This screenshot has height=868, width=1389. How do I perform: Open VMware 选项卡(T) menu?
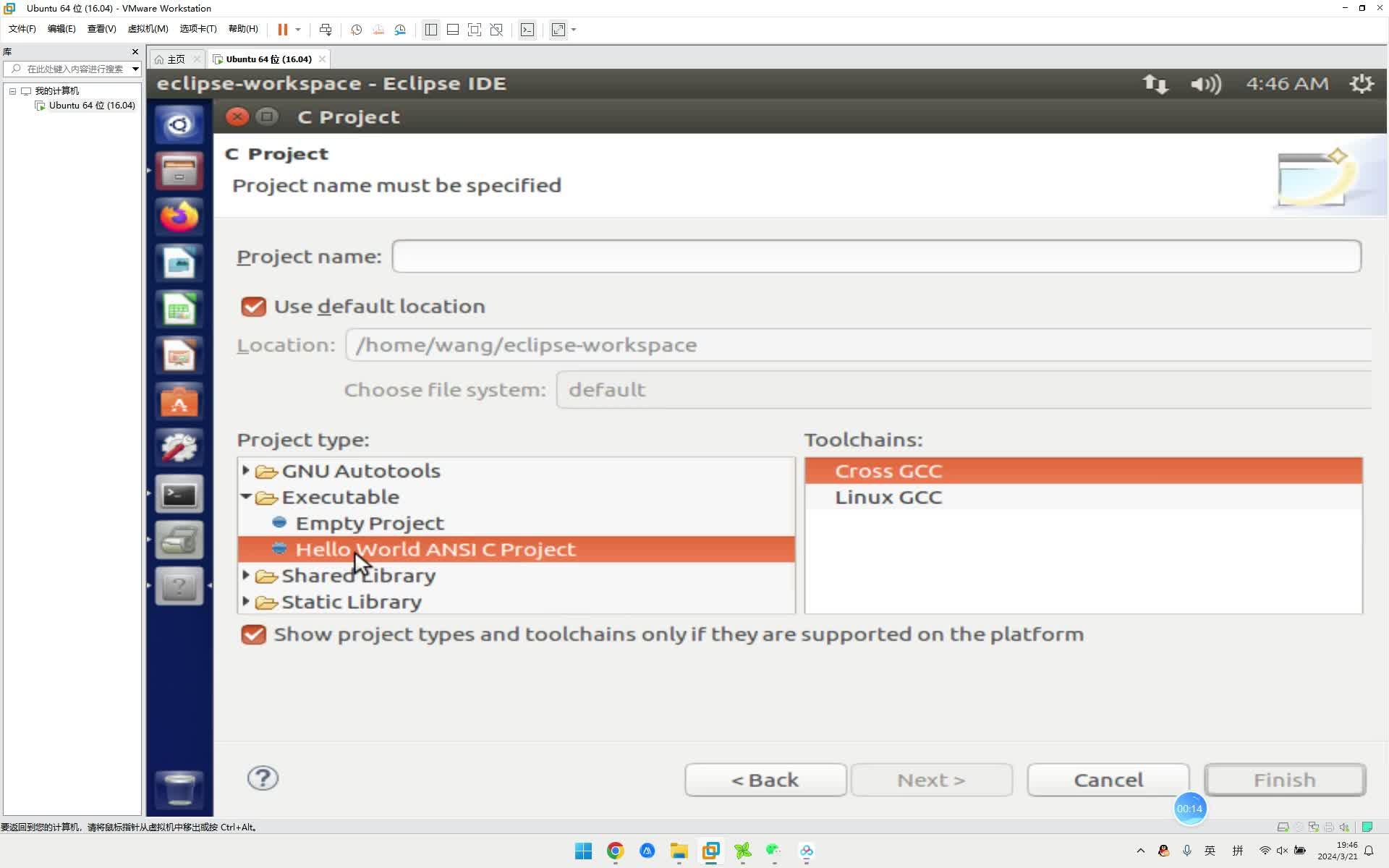click(198, 29)
